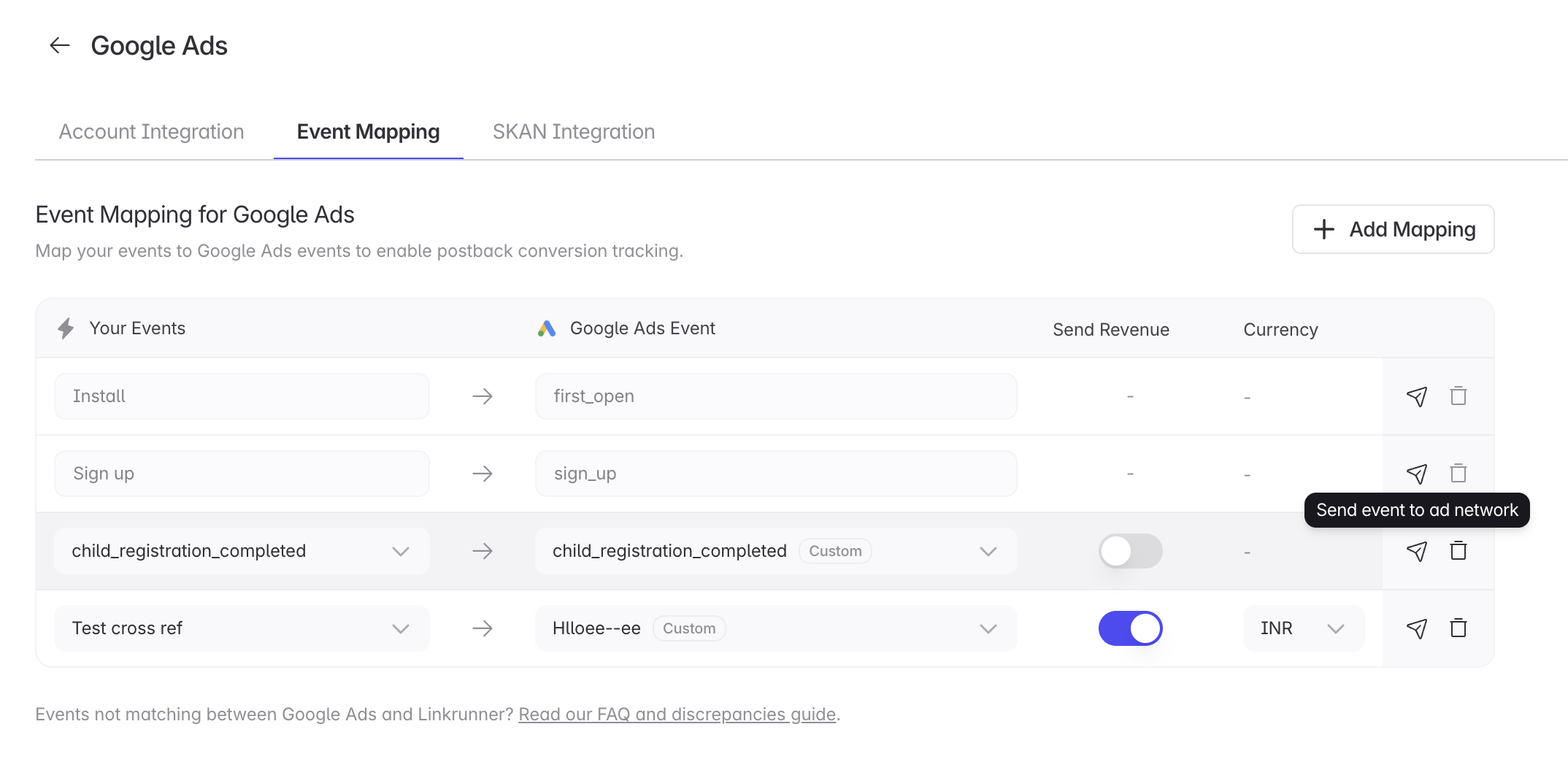
Task: Select the Event Mapping tab
Action: pos(368,131)
